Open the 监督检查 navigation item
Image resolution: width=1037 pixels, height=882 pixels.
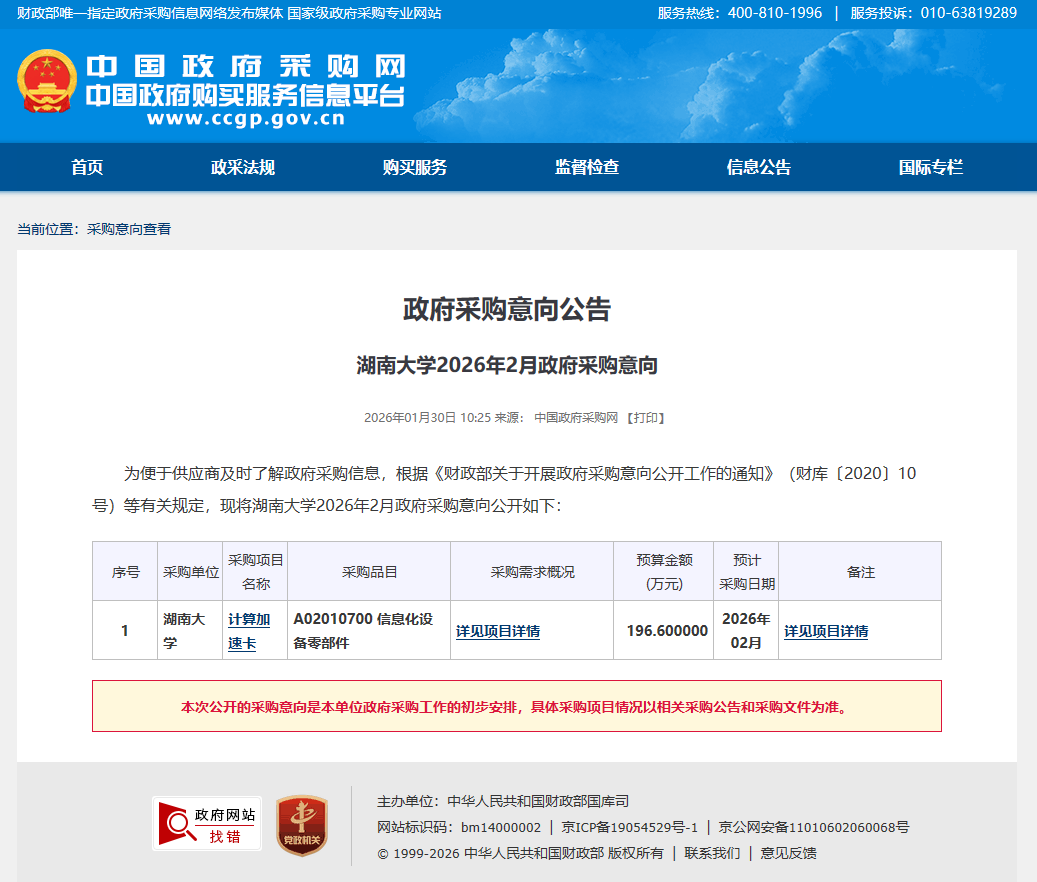point(587,167)
